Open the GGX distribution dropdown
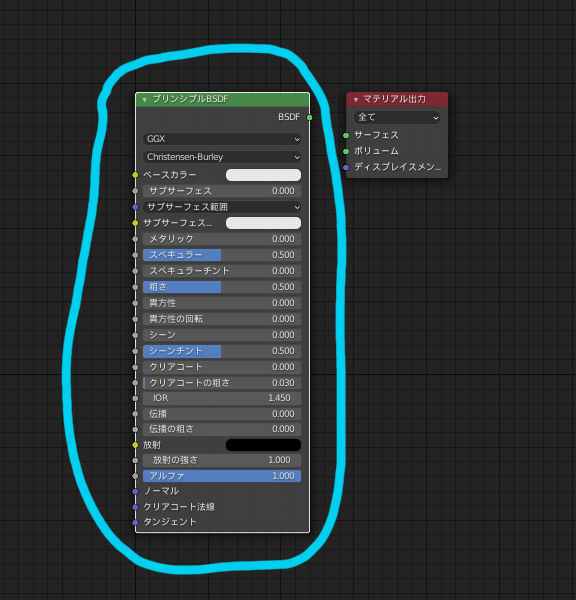 pos(222,139)
